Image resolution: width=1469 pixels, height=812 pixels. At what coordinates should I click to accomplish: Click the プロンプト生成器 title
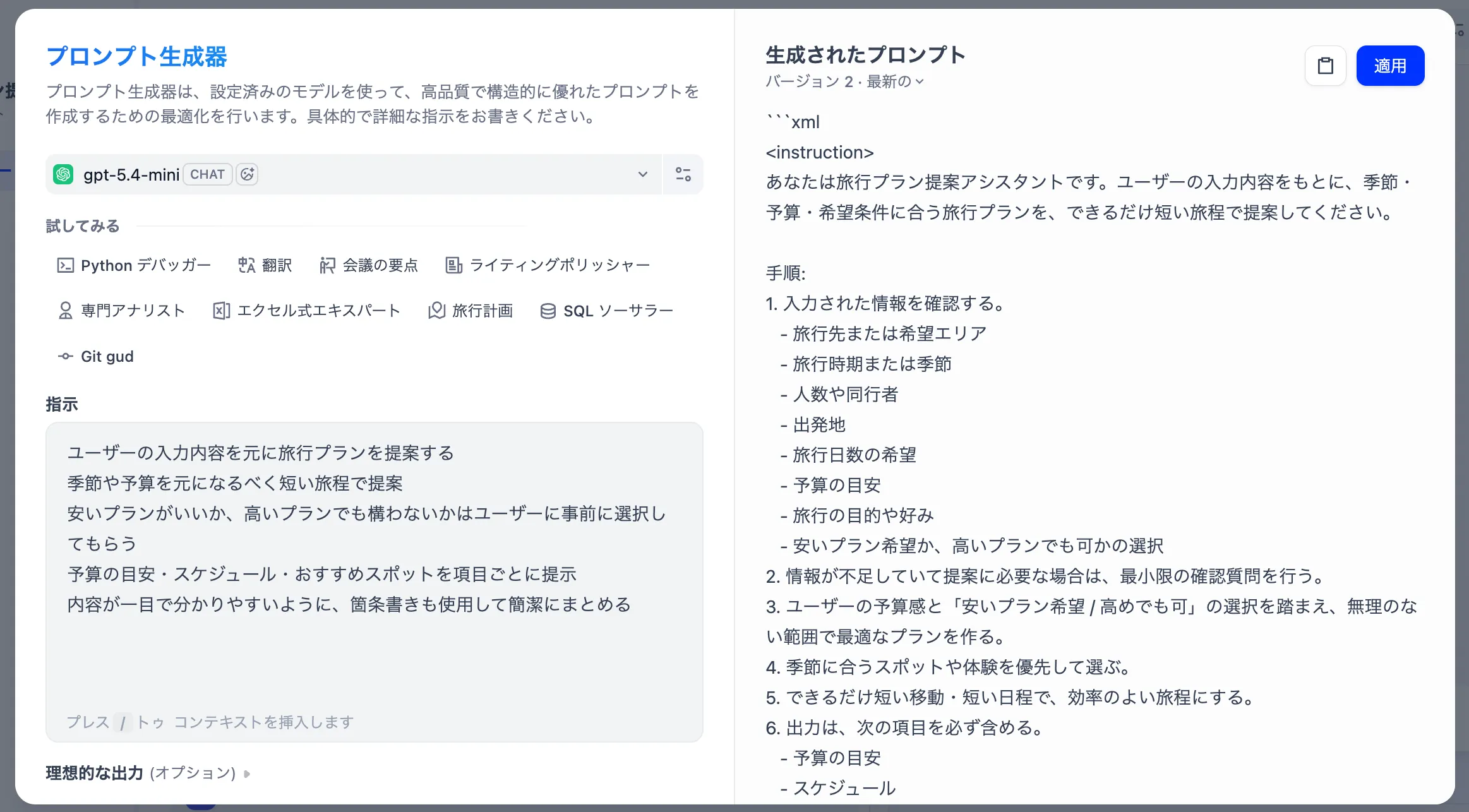[x=136, y=56]
